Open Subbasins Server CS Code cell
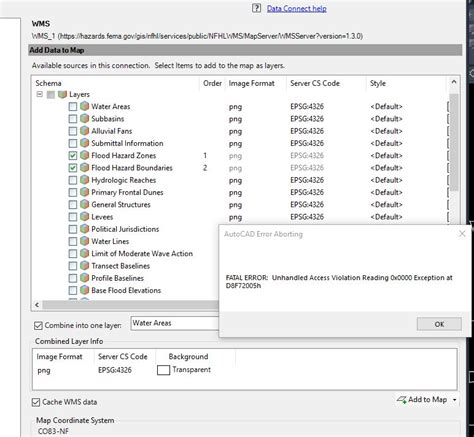 pos(307,119)
